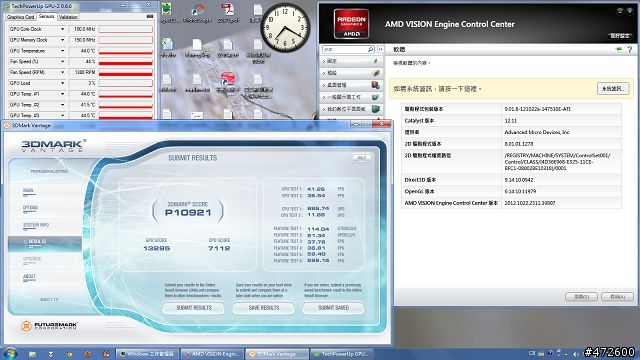
Task: Click the Fan Speed value 1380 RPM
Action: pos(83,72)
